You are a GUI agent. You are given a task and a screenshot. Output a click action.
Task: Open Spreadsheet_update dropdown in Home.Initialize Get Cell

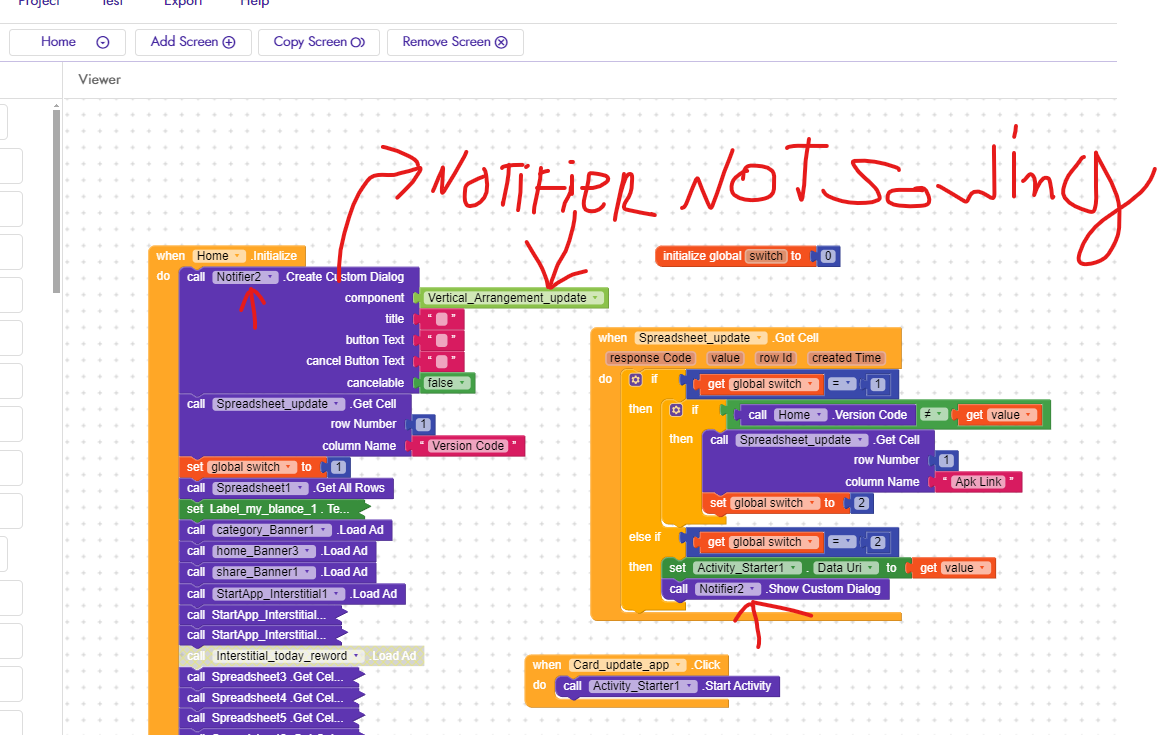[x=279, y=404]
